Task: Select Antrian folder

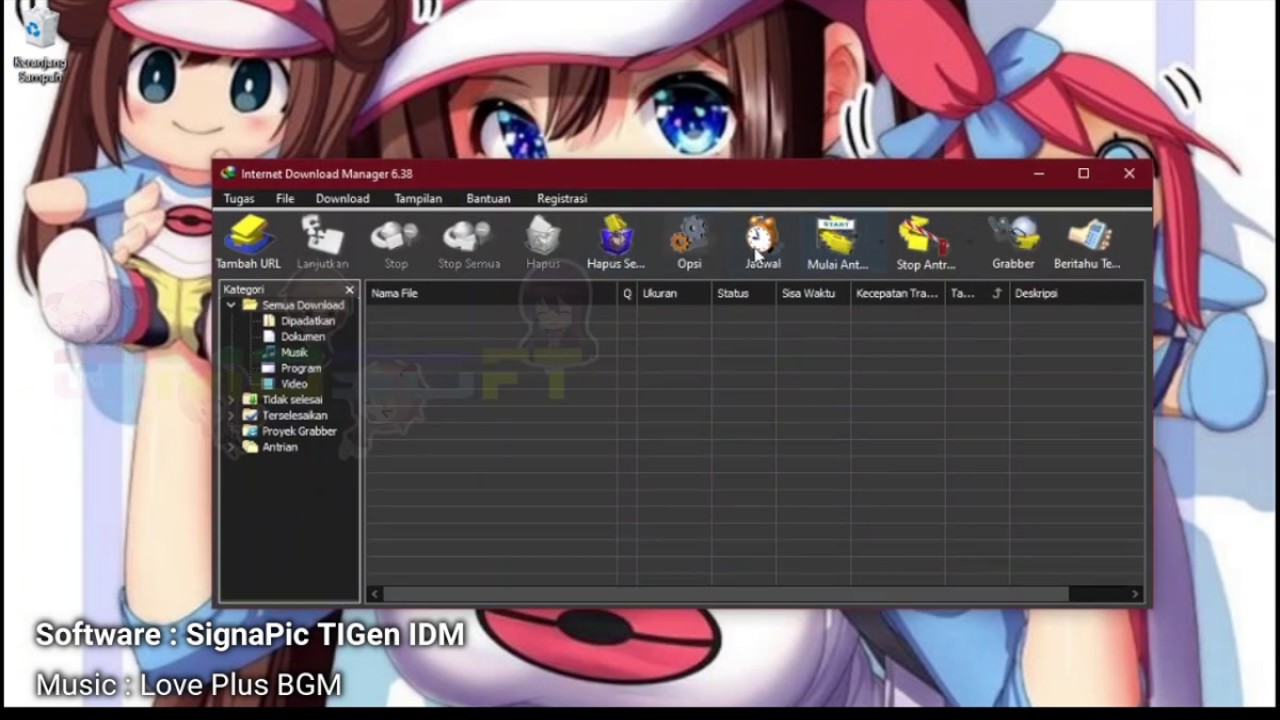Action: tap(271, 447)
